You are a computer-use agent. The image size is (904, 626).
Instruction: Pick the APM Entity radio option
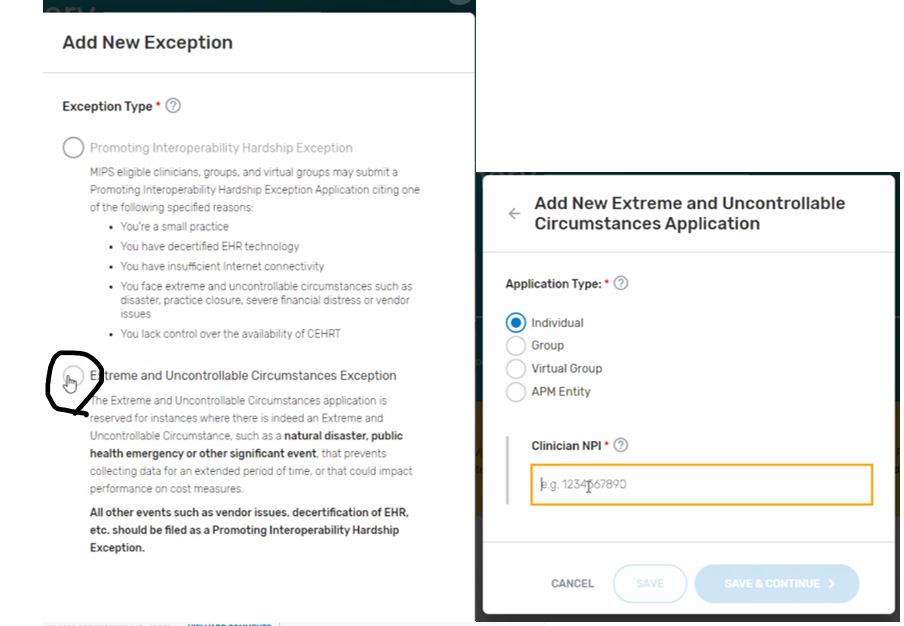(516, 392)
